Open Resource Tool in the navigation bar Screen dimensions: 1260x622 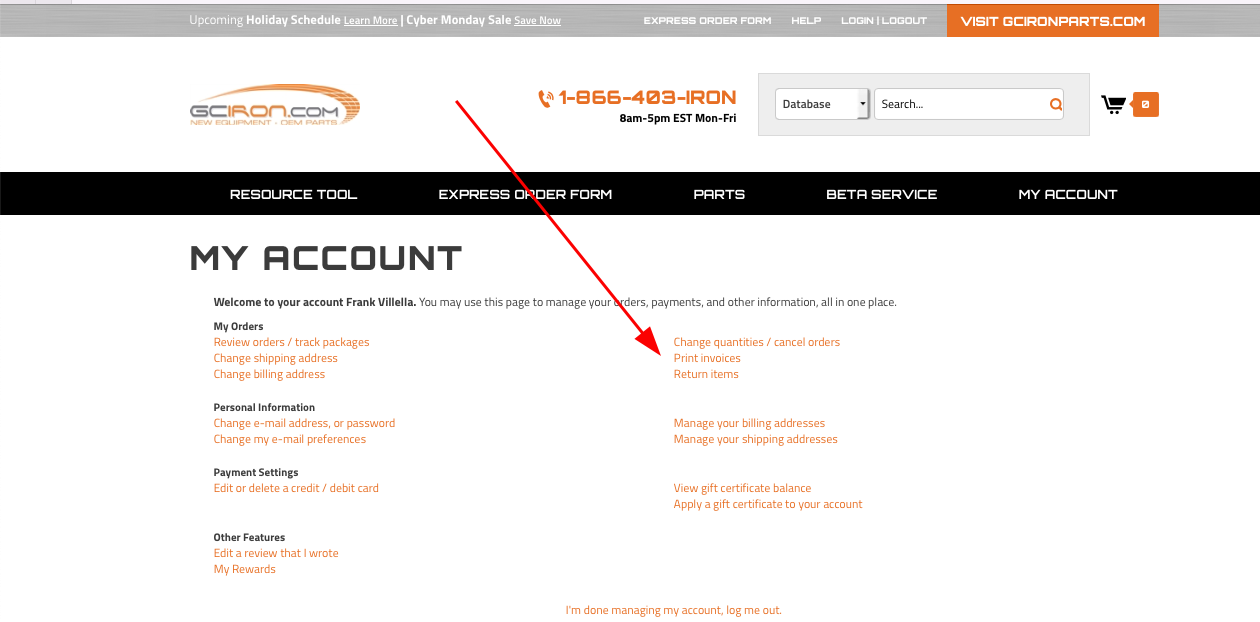coord(293,194)
